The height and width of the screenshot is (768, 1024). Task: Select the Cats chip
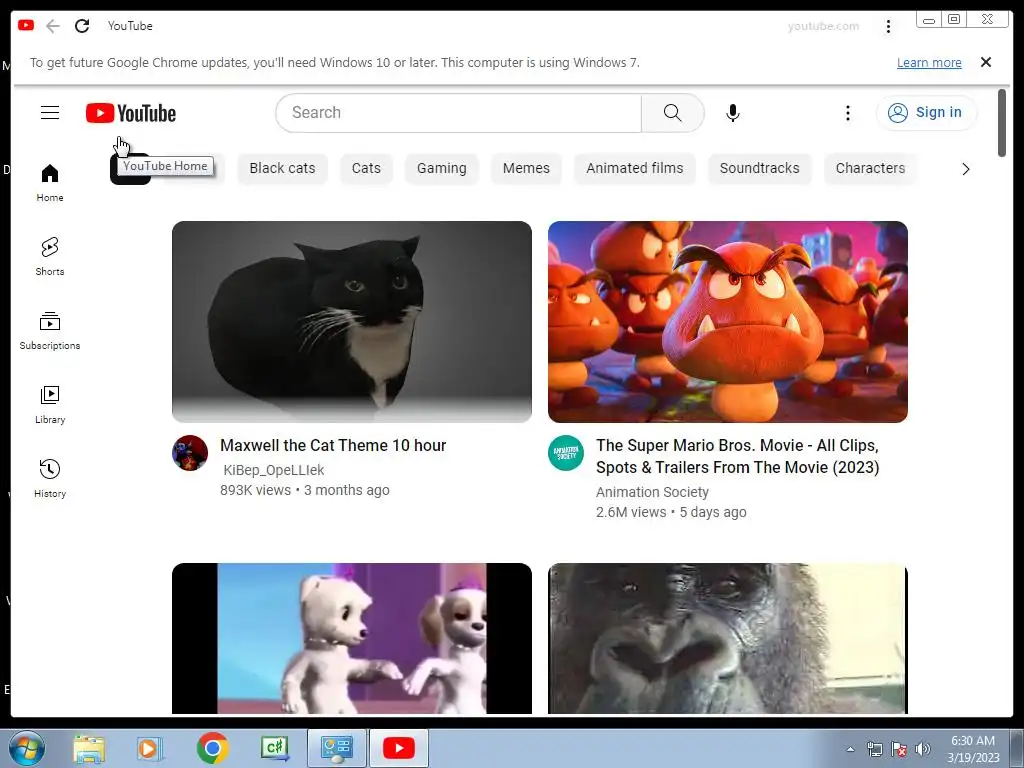tap(366, 168)
